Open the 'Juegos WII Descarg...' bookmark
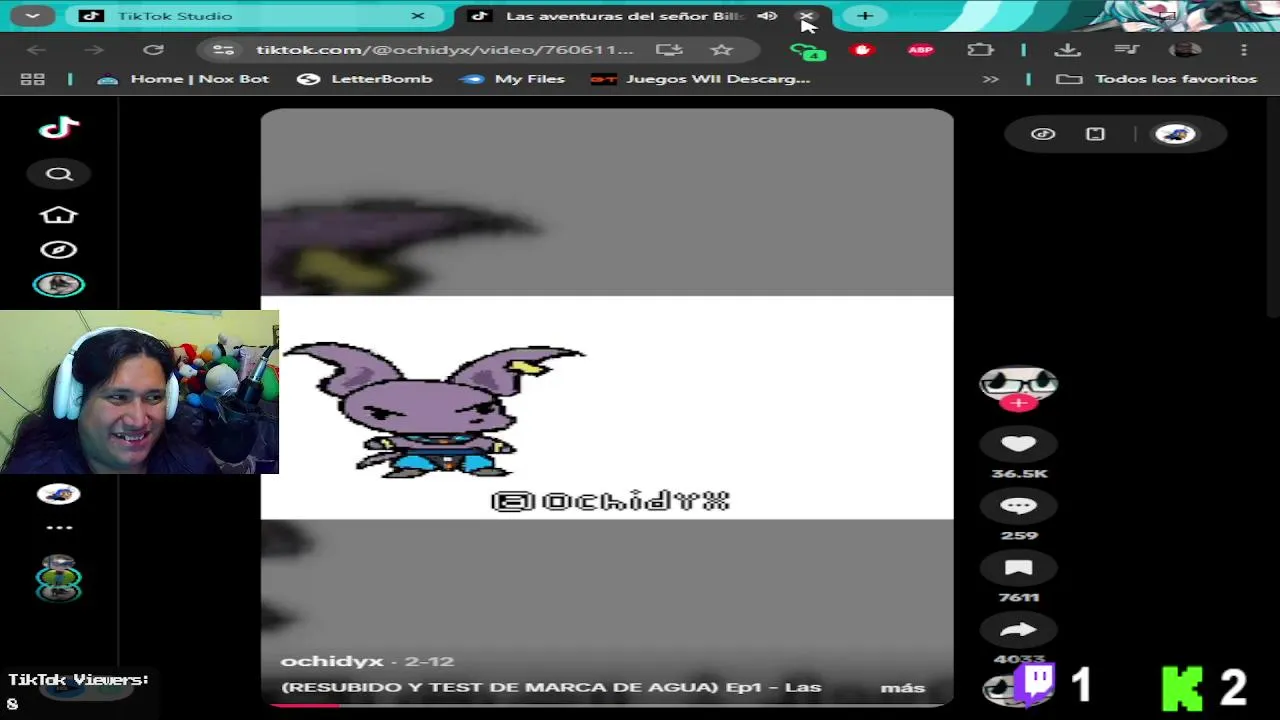The image size is (1280, 720). coord(701,79)
